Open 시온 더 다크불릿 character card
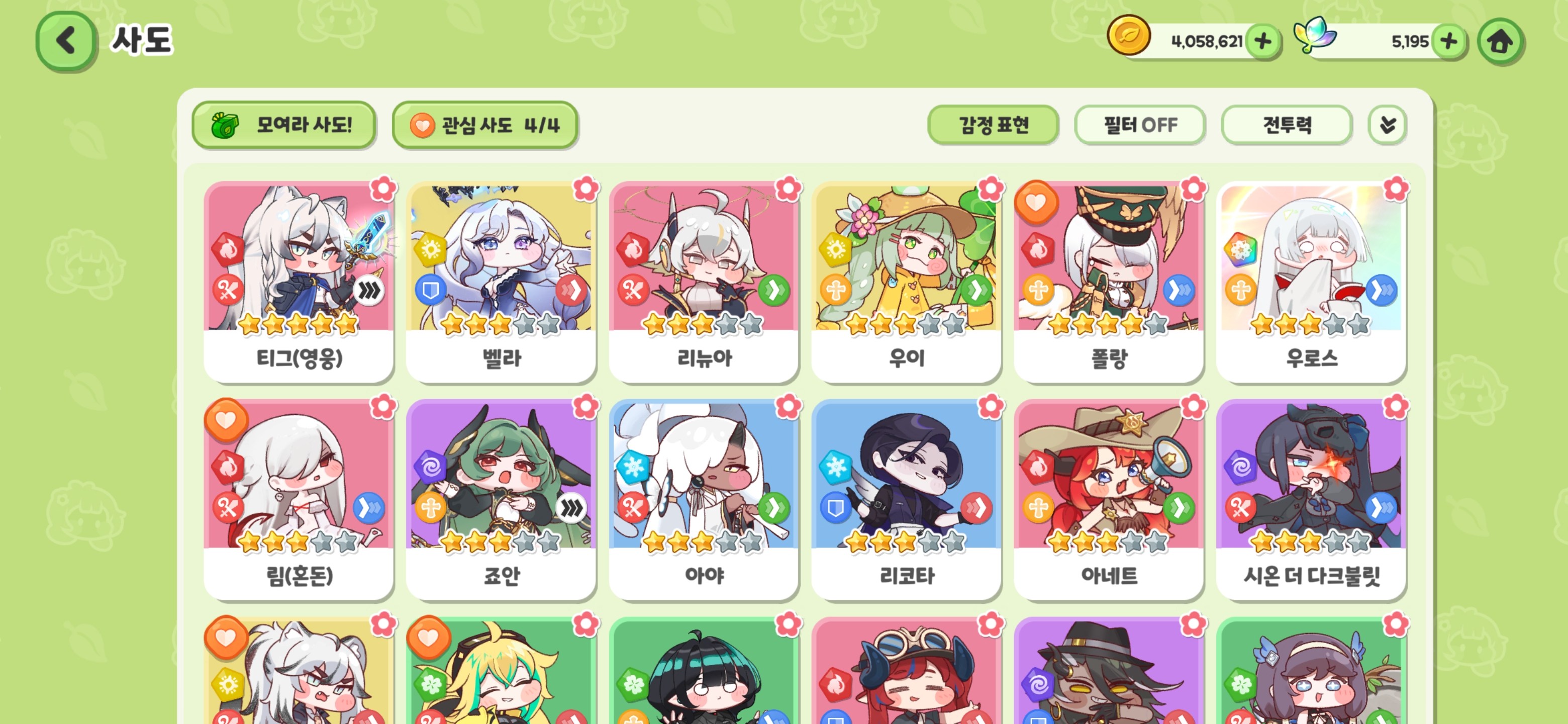The image size is (1568, 724). point(1311,499)
